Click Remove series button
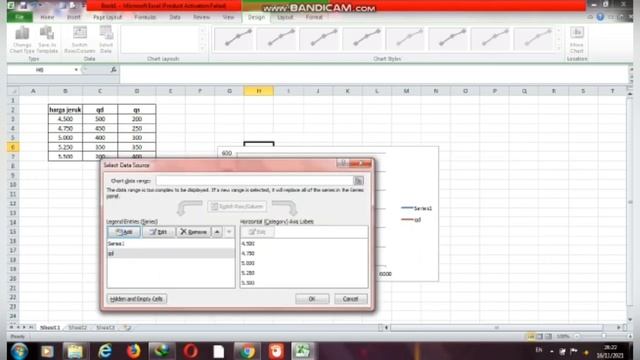 (x=193, y=232)
